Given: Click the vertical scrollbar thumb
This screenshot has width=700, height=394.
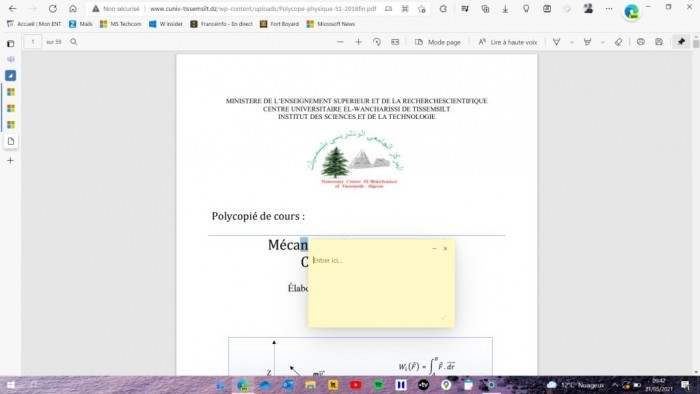Looking at the screenshot, I should pos(696,44).
